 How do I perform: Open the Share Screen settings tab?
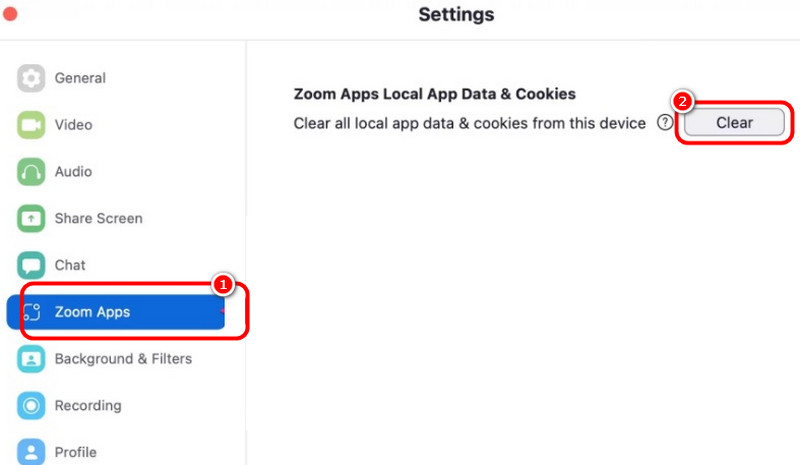click(98, 218)
